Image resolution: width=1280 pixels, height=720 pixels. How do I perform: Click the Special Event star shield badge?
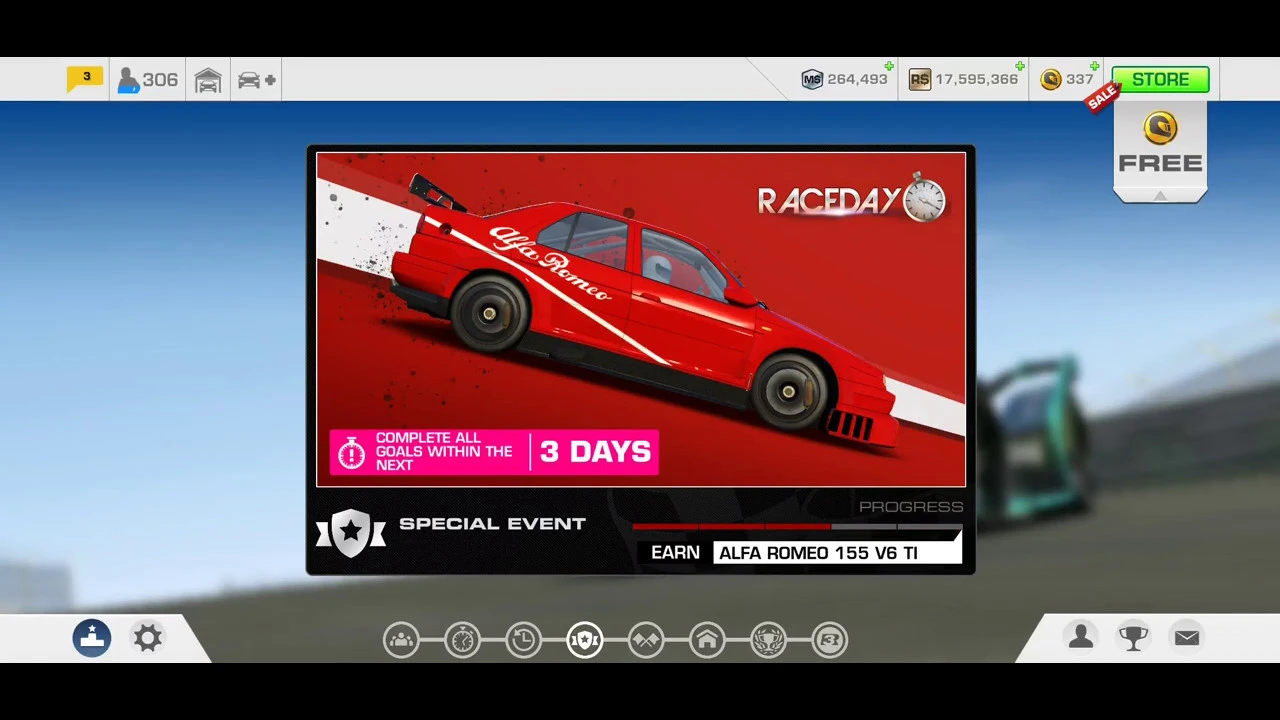pyautogui.click(x=351, y=531)
